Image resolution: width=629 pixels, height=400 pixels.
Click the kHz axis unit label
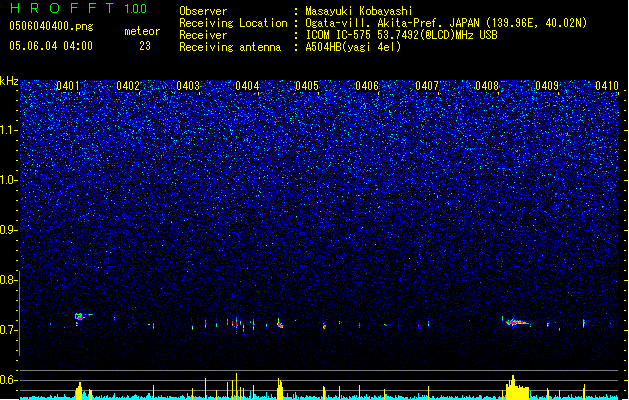pos(9,81)
